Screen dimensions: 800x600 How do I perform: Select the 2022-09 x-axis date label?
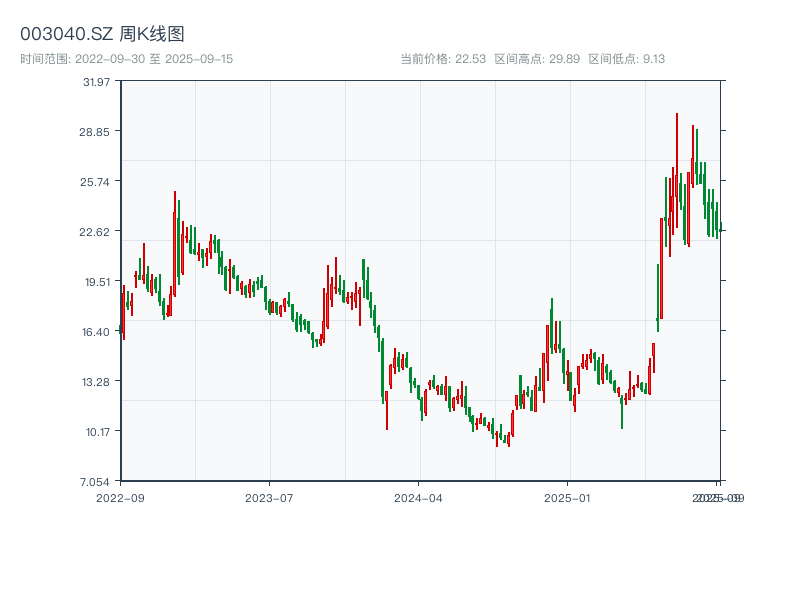coord(120,497)
